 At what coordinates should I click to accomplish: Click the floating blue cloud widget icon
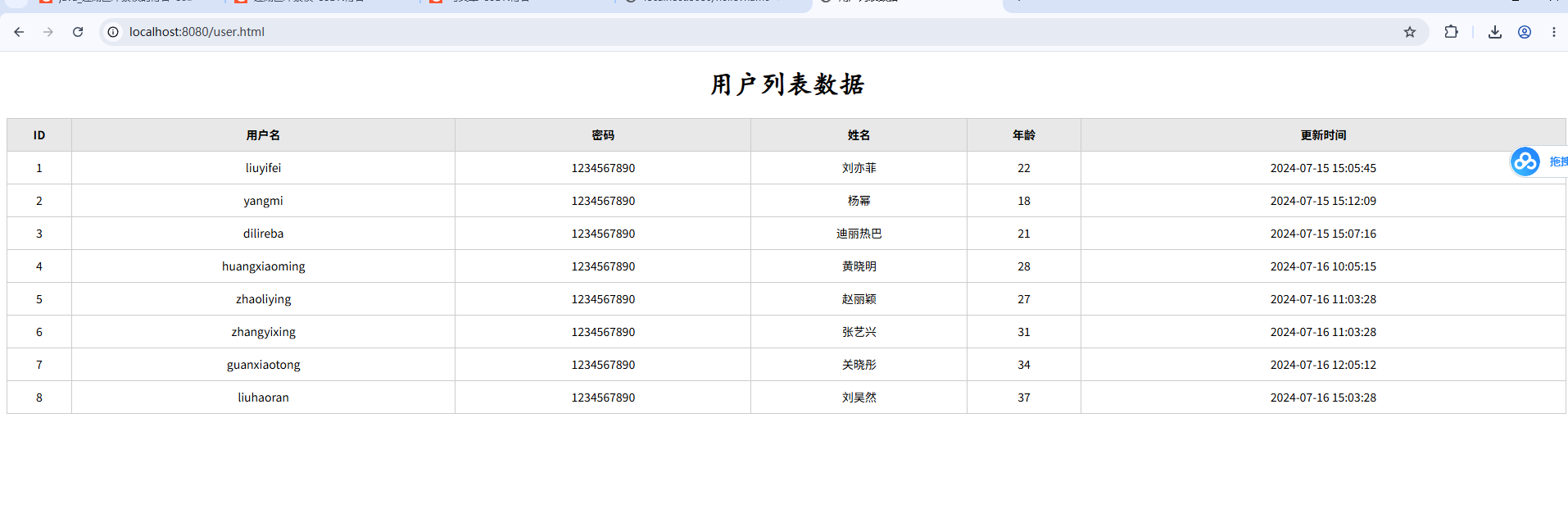tap(1525, 161)
